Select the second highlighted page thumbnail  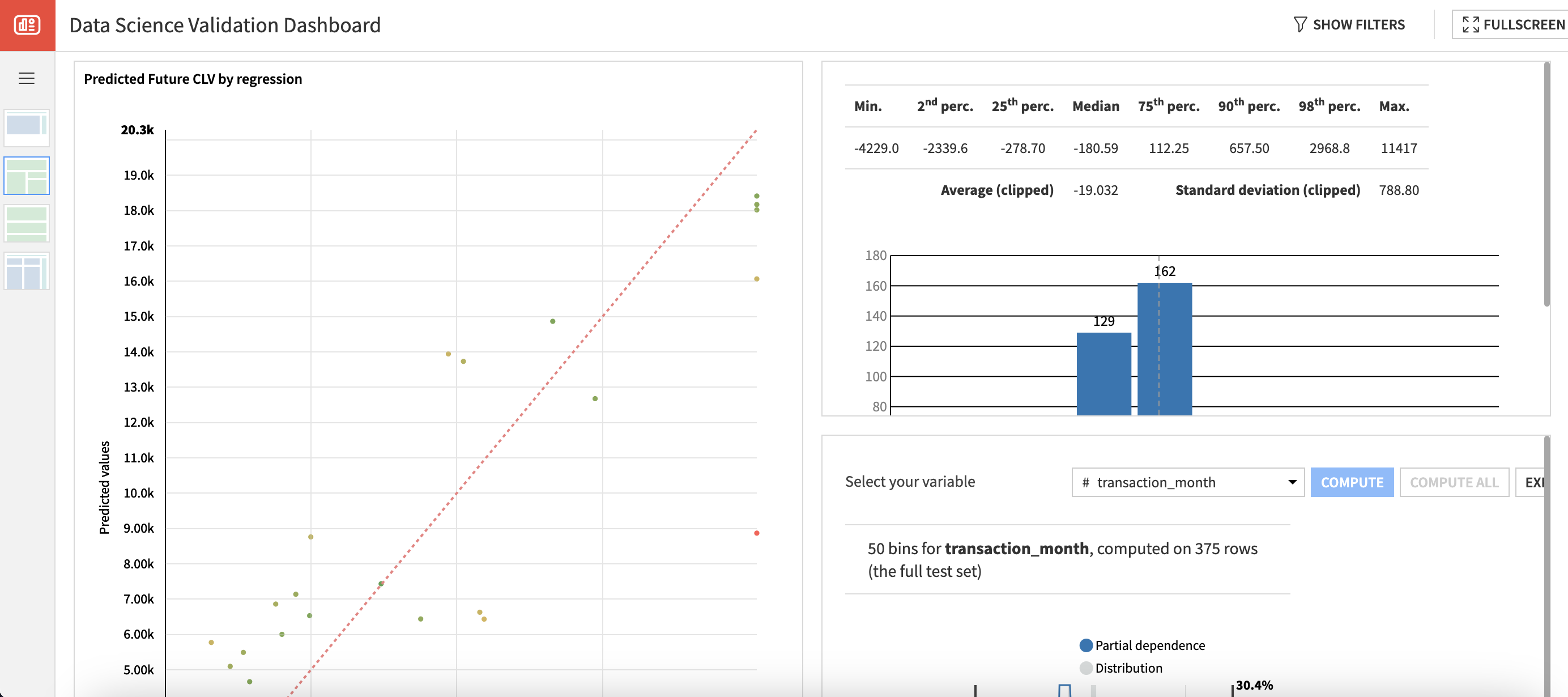[26, 175]
